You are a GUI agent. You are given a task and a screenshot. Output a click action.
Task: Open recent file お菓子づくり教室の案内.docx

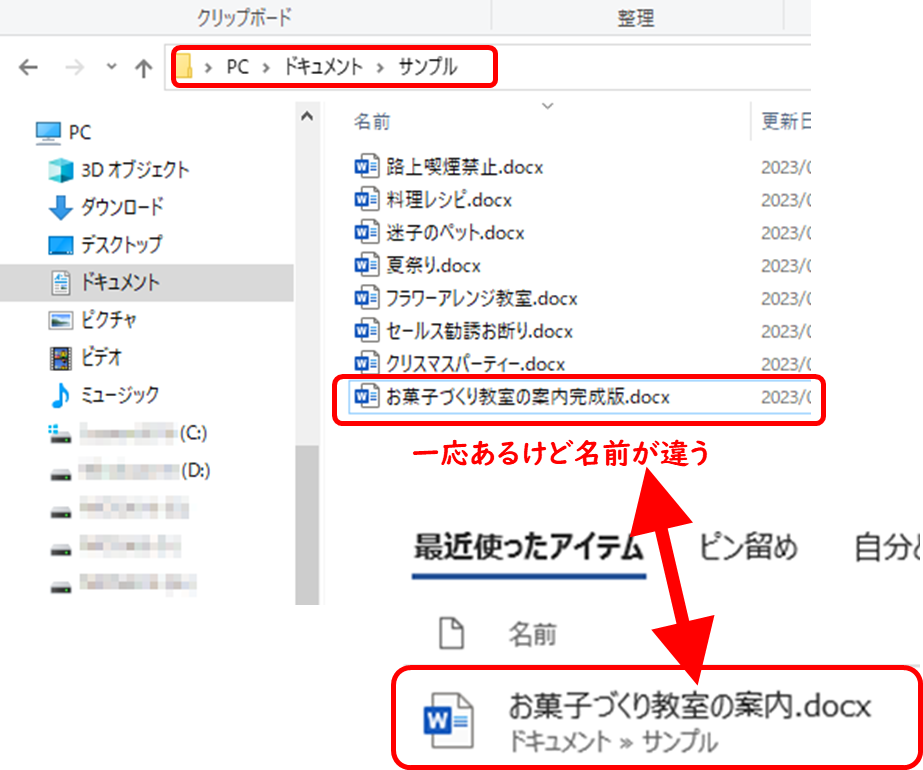click(x=689, y=706)
